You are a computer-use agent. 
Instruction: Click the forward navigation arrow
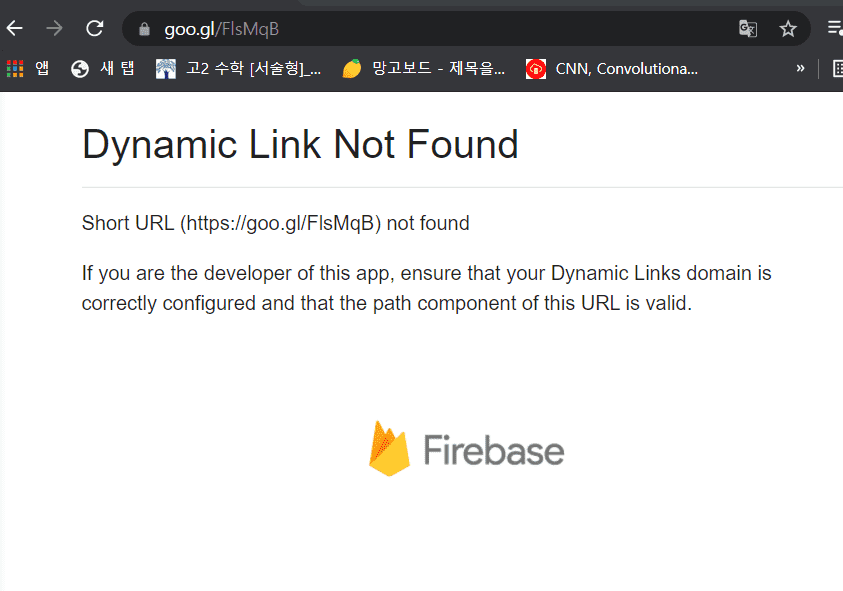coord(54,28)
